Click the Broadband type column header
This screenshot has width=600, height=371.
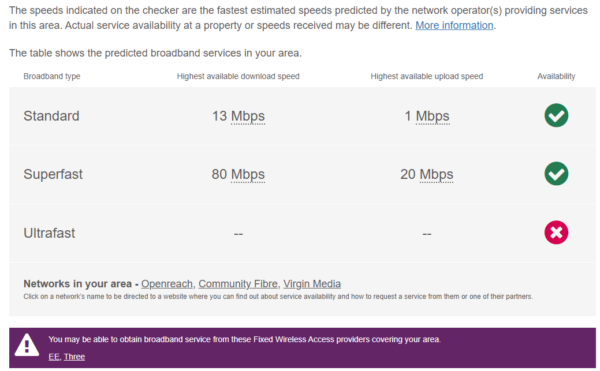pos(52,76)
